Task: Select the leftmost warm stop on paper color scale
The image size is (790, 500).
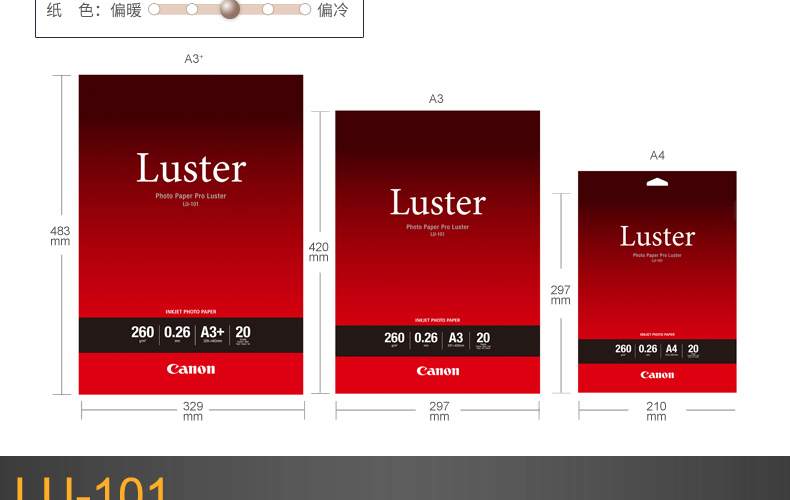Action: [154, 9]
